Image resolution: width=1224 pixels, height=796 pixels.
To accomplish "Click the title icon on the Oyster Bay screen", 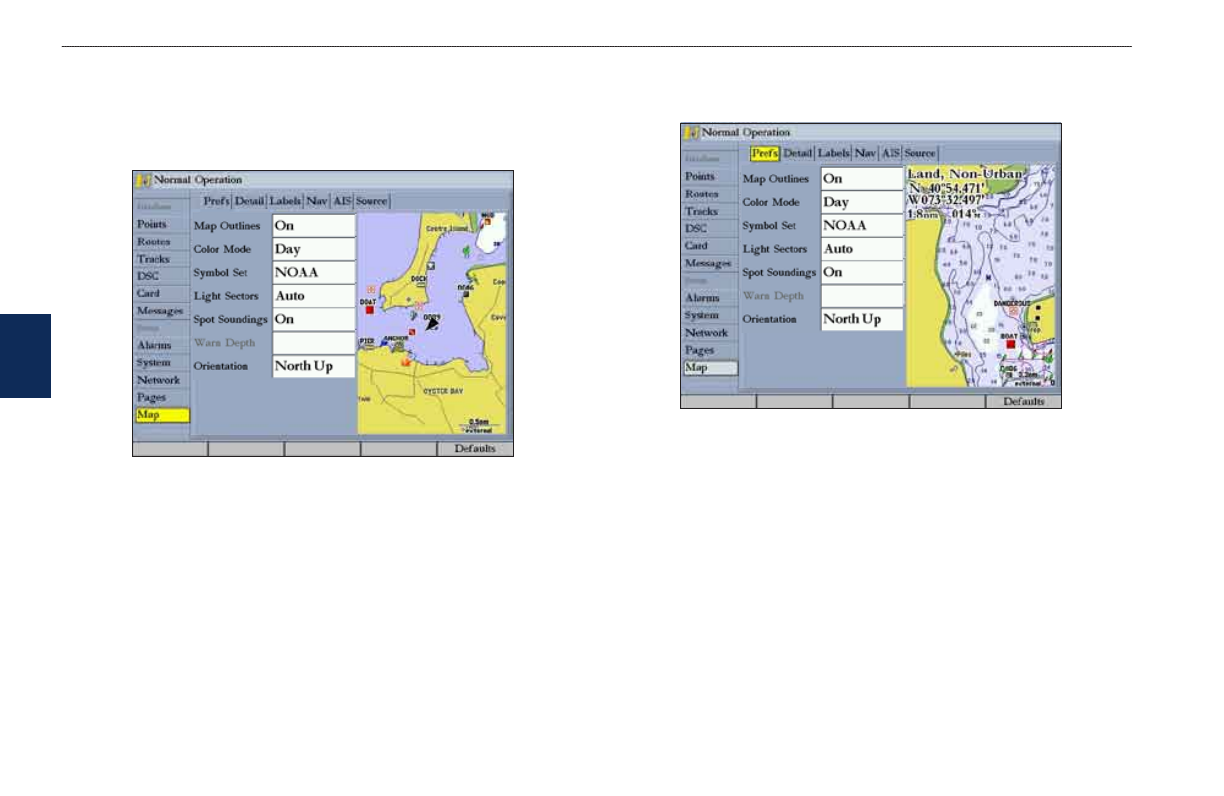I will [x=144, y=180].
